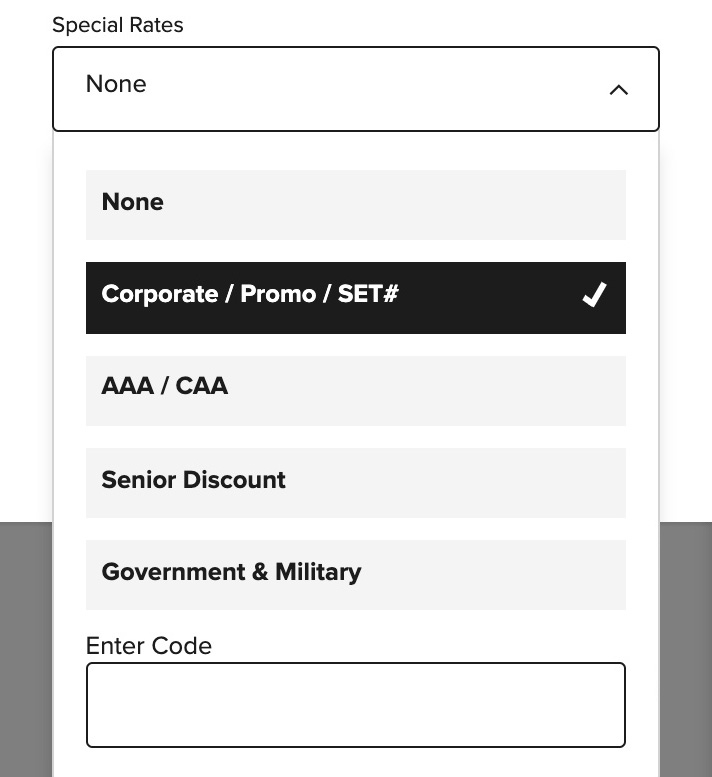Click the Military word in Government option

(318, 572)
